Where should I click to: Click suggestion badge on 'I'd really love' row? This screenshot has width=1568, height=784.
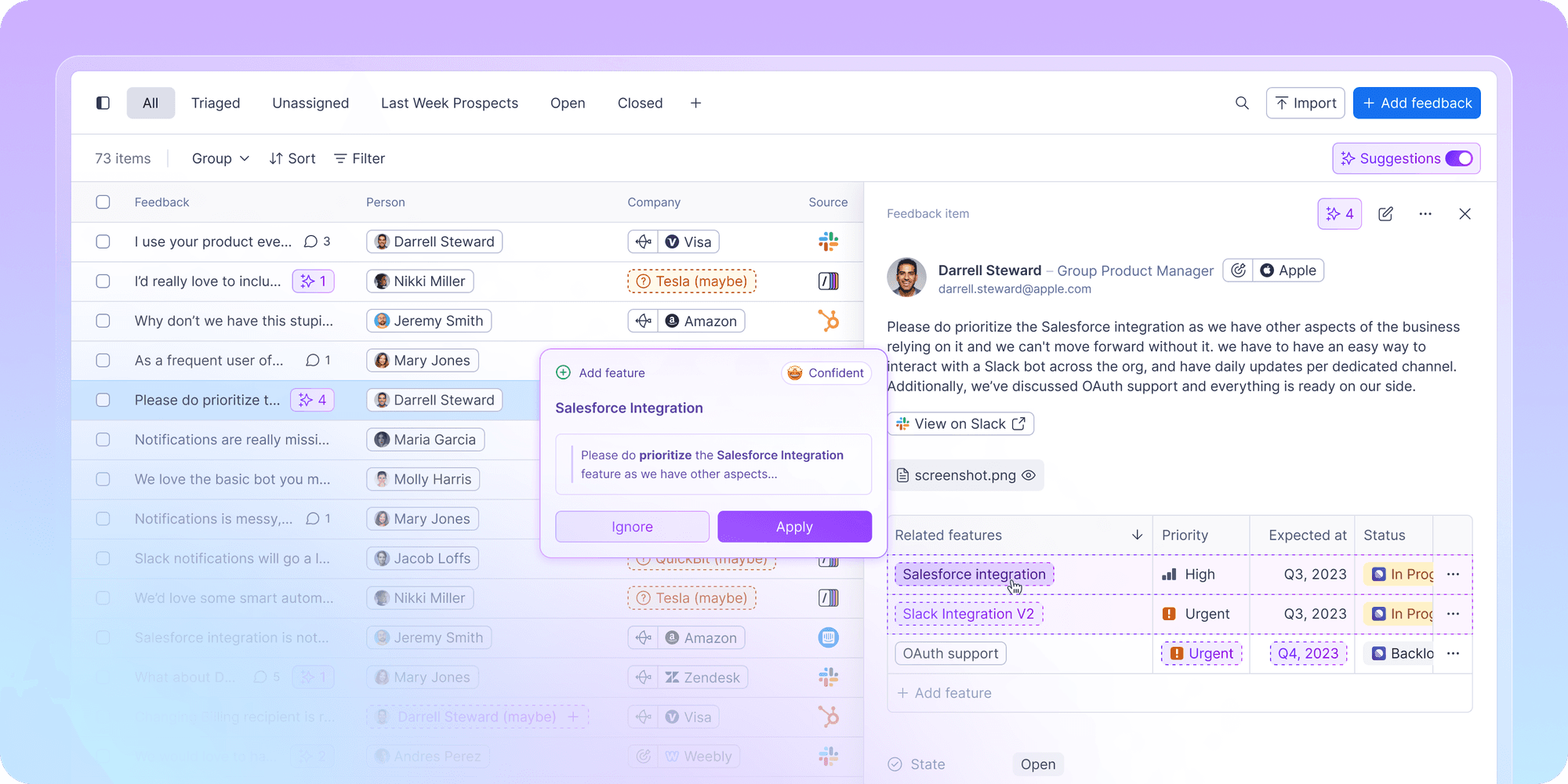pos(313,281)
